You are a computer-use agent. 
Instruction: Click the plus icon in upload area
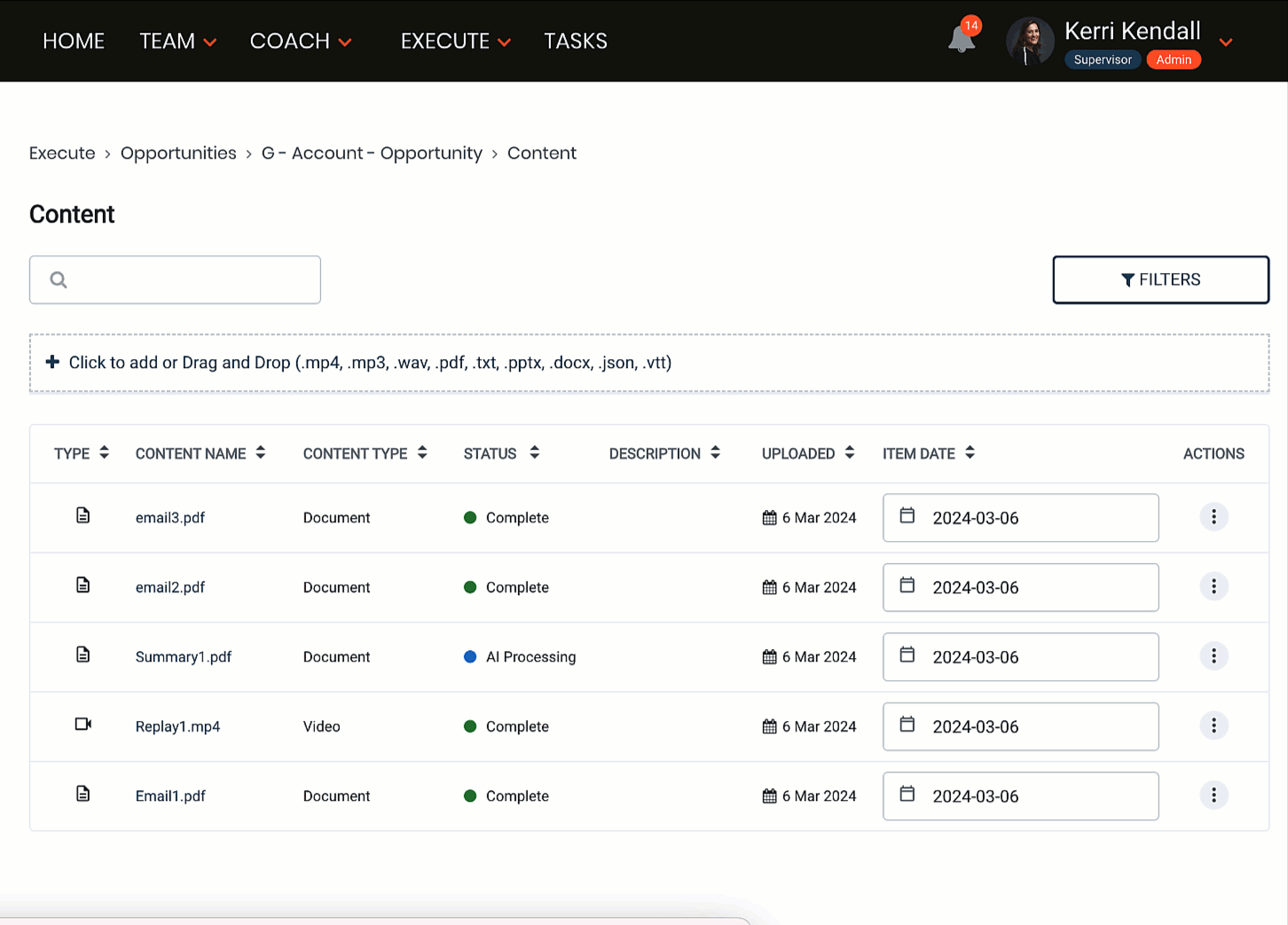click(52, 362)
